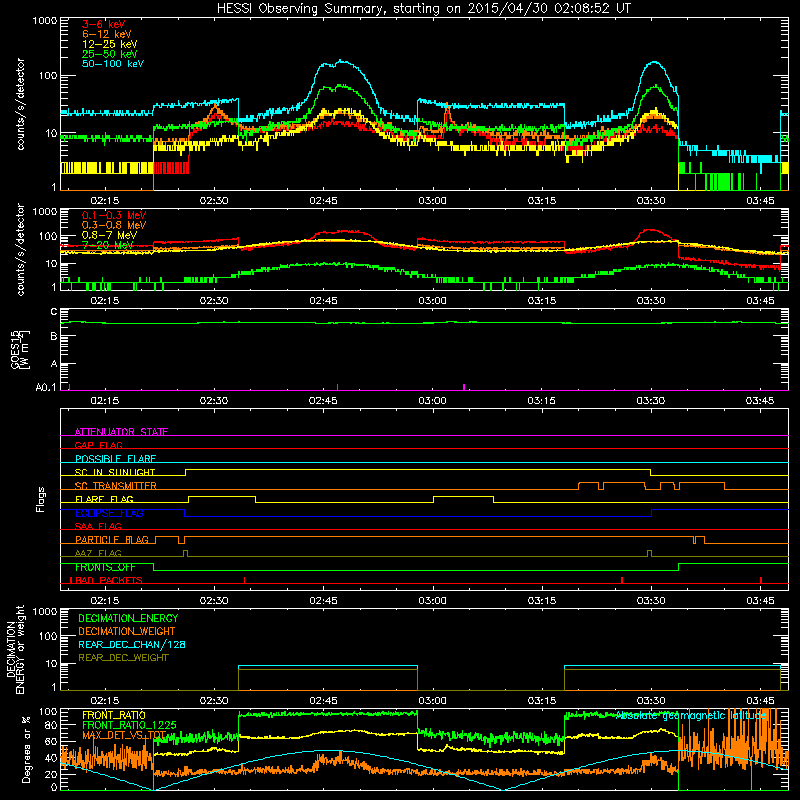Click the SC_IN_SUNLIGHT label

click(115, 472)
